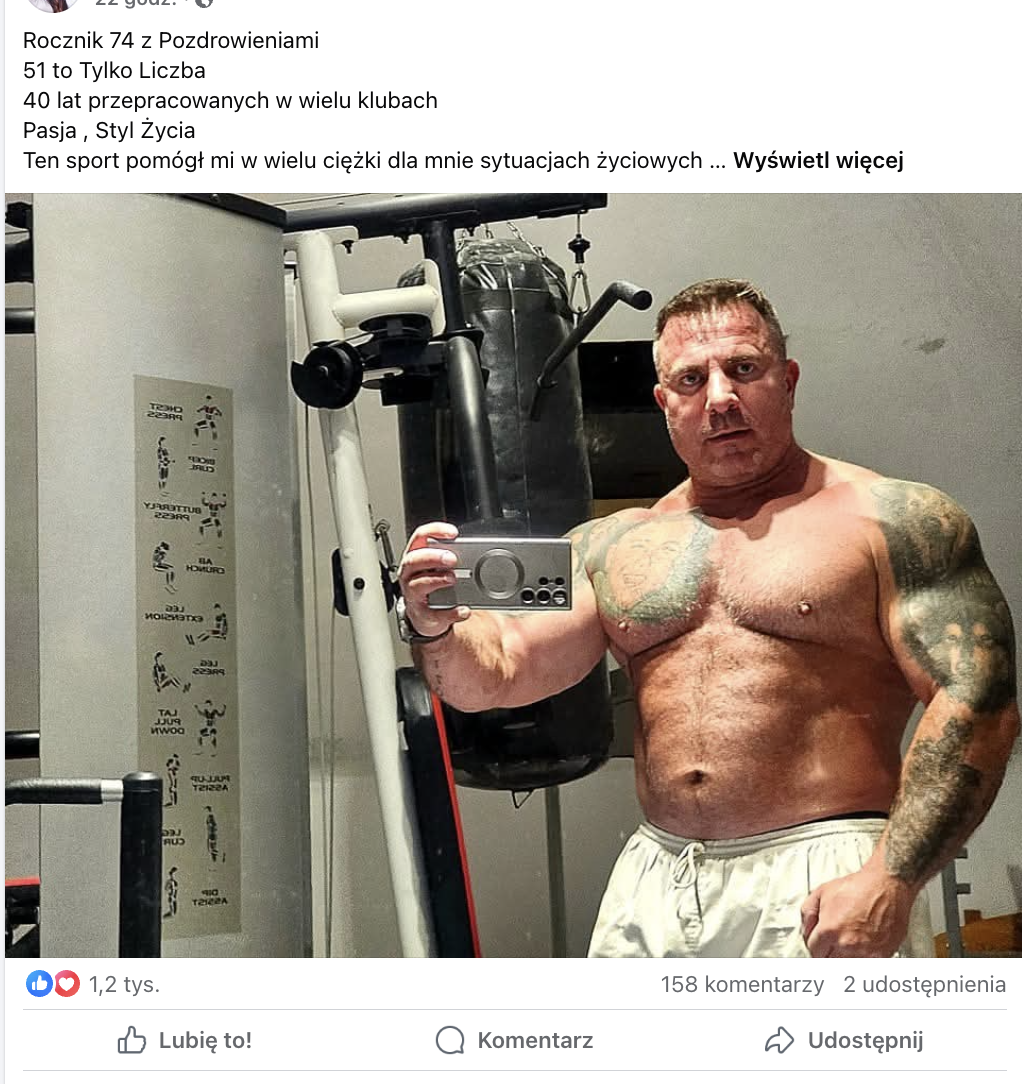Click the thumbs-up outline icon beside Lubię to!
This screenshot has width=1022, height=1084.
(131, 1040)
